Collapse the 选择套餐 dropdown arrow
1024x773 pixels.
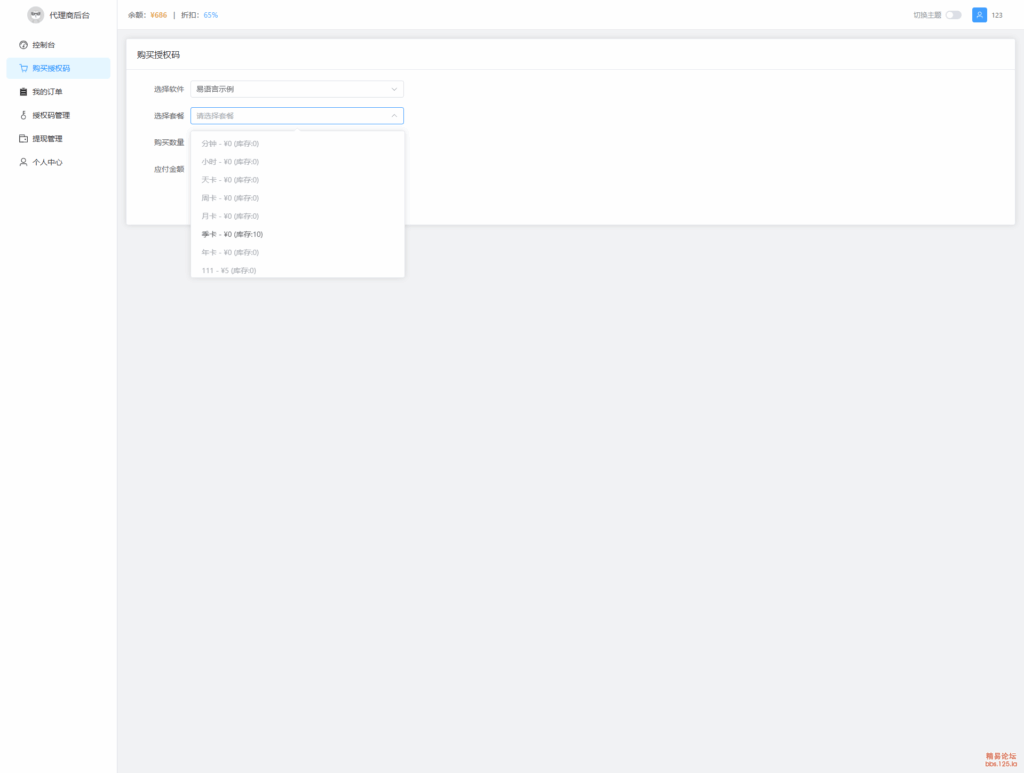tap(394, 116)
